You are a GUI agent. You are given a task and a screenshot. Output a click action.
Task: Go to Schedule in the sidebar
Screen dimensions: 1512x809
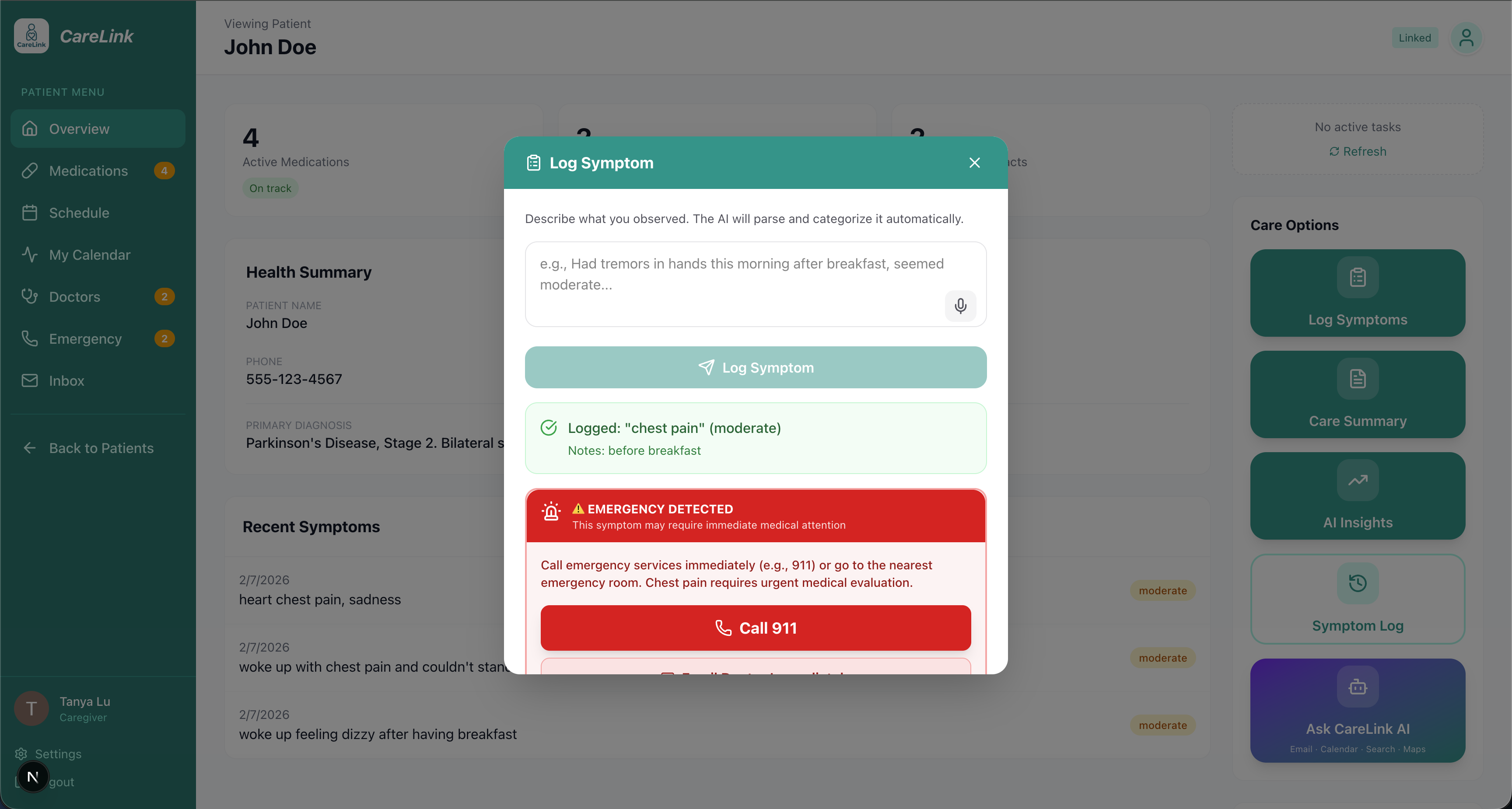coord(79,213)
